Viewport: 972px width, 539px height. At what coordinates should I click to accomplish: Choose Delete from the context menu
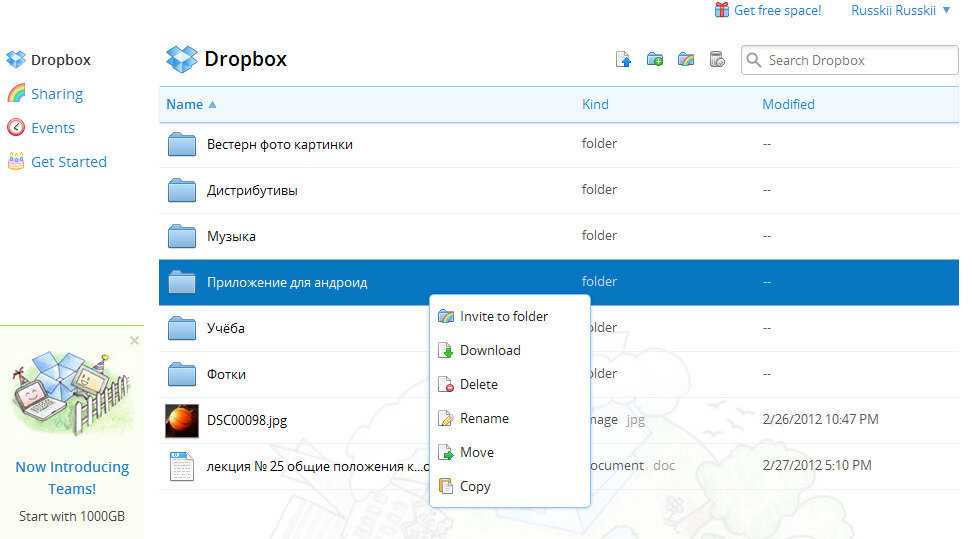click(x=478, y=384)
